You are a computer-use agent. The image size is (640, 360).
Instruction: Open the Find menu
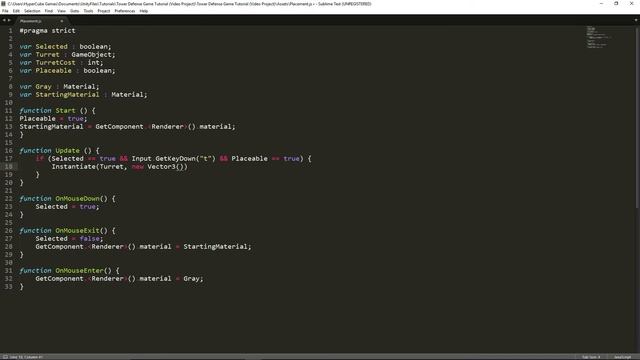point(49,11)
